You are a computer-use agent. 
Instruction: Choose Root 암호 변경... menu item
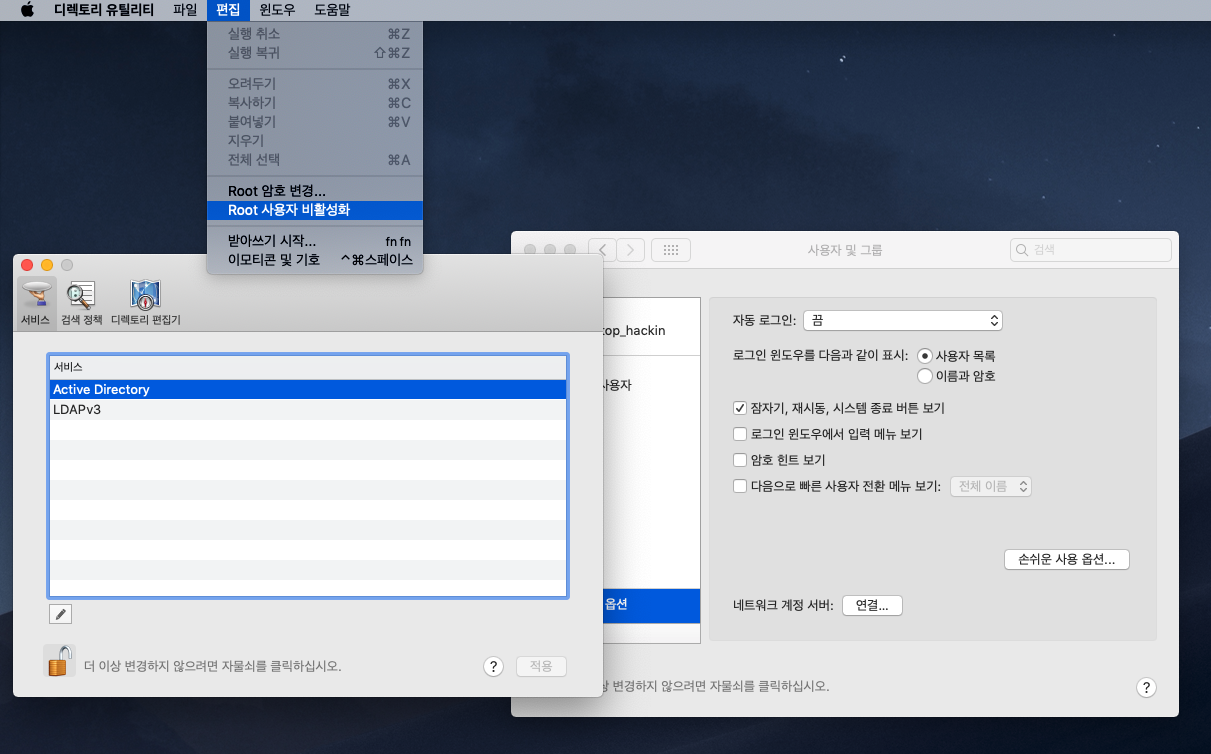pyautogui.click(x=315, y=191)
